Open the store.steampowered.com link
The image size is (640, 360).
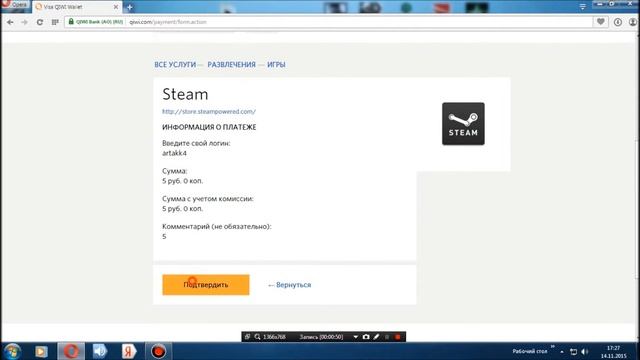(209, 111)
